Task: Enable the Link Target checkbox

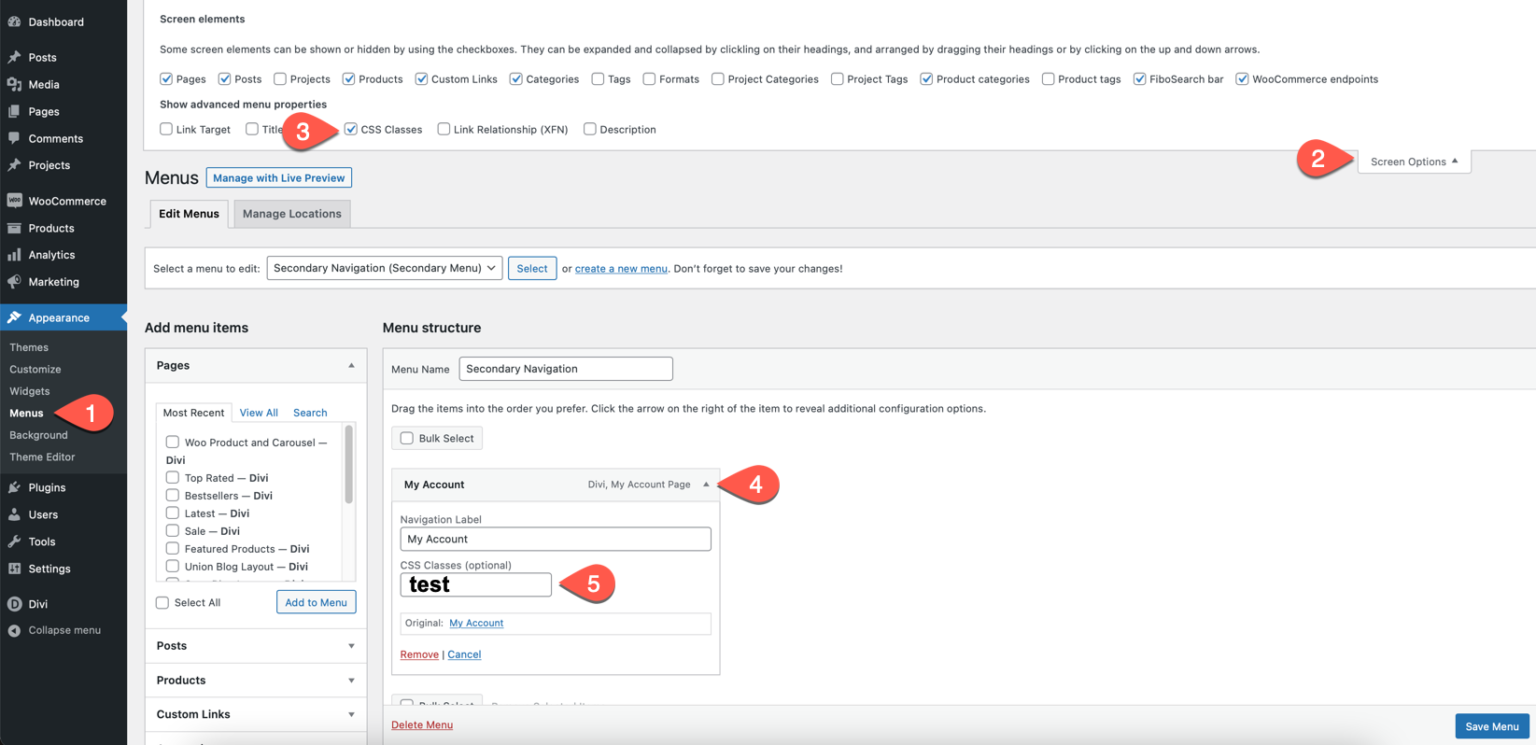Action: click(166, 129)
